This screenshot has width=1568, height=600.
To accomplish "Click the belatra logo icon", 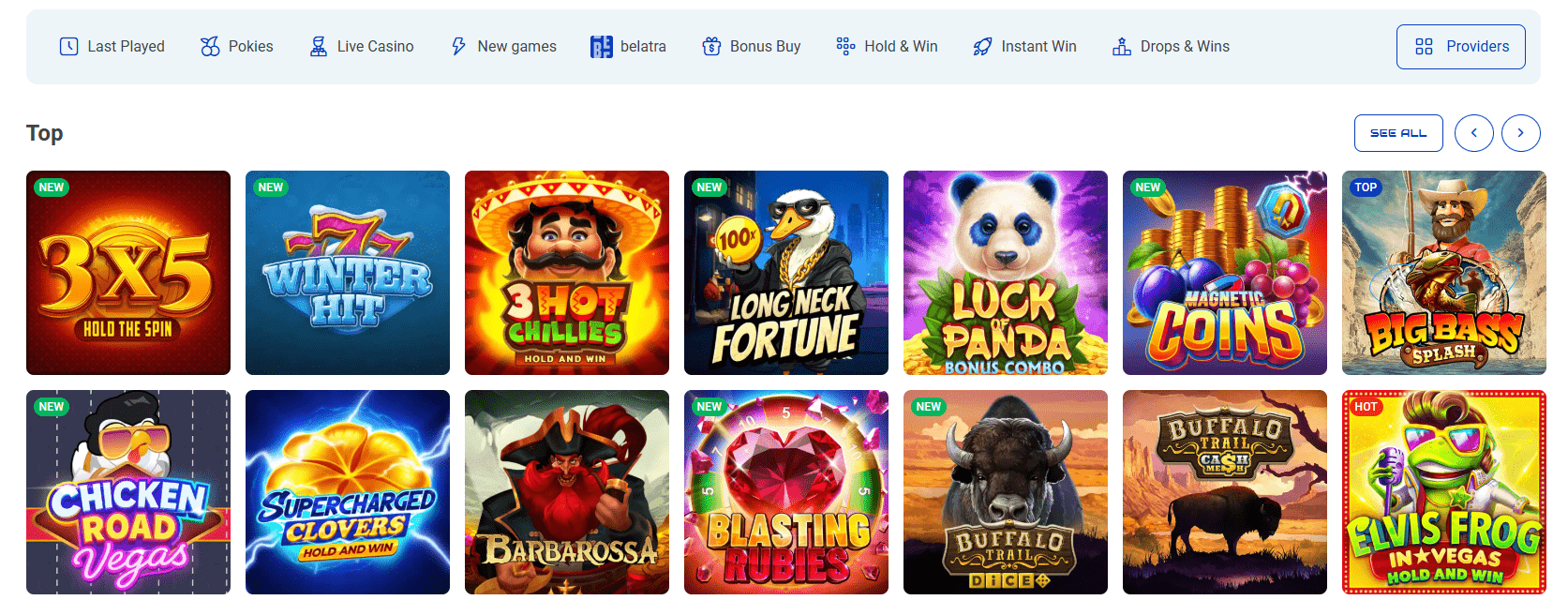I will [x=601, y=47].
